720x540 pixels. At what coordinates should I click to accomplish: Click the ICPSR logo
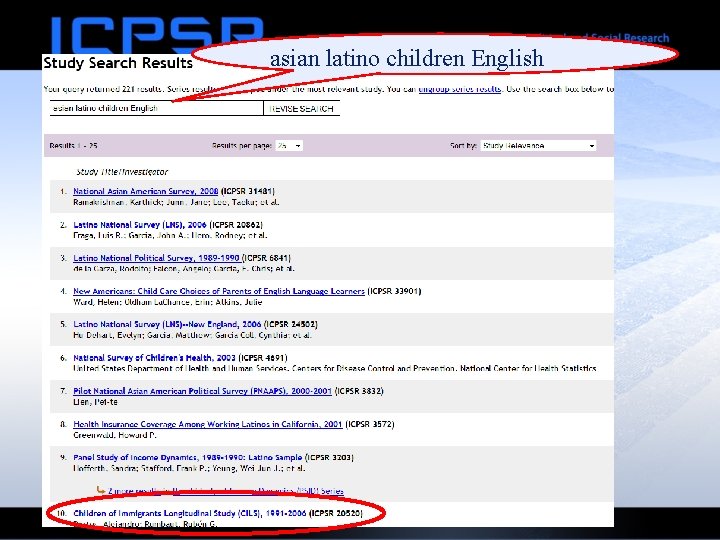(157, 36)
